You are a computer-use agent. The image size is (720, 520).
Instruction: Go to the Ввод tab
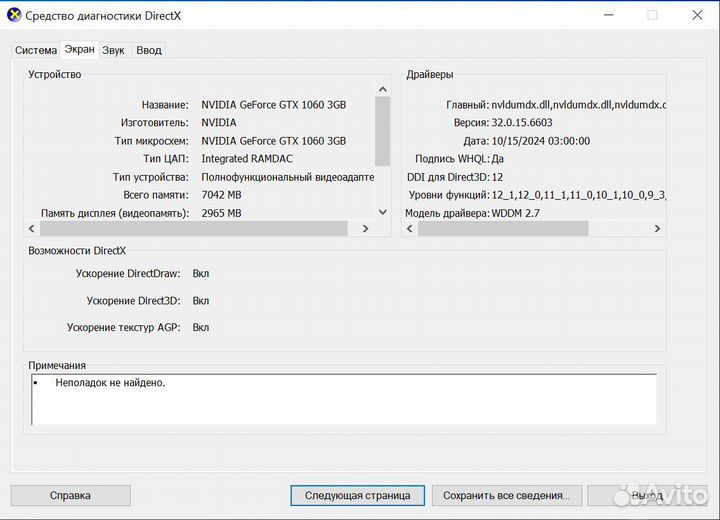click(148, 50)
